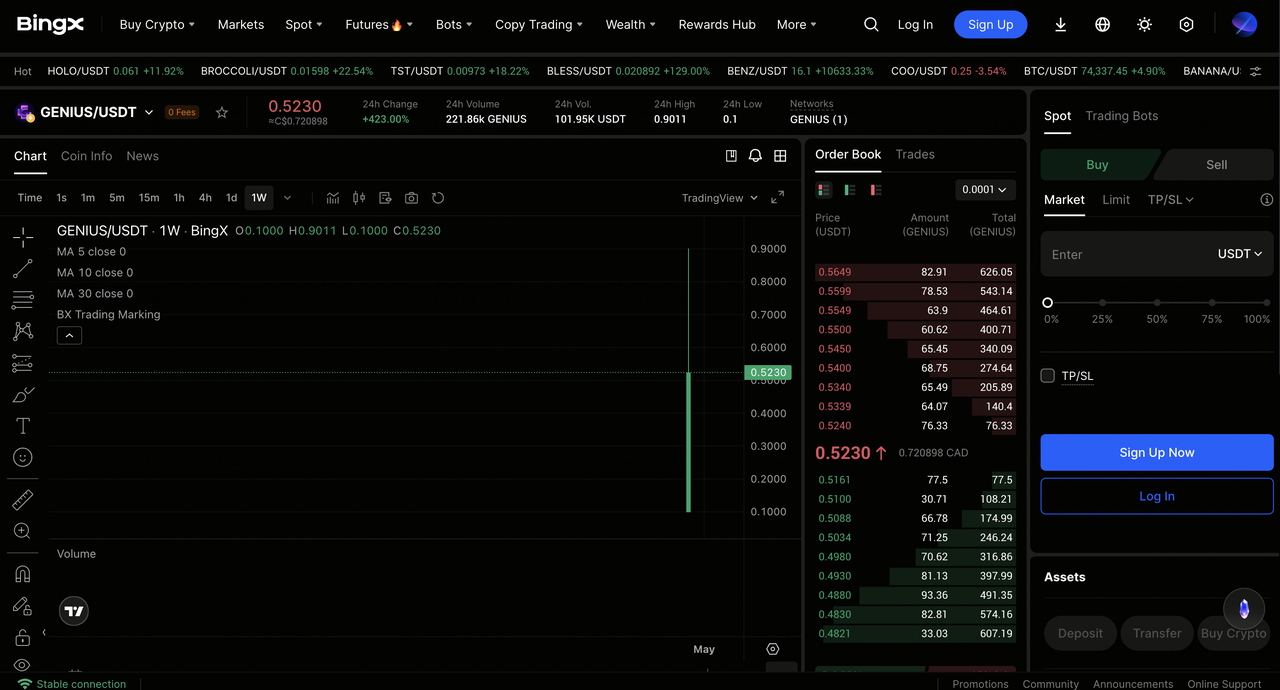Switch to the Sell side

1216,165
